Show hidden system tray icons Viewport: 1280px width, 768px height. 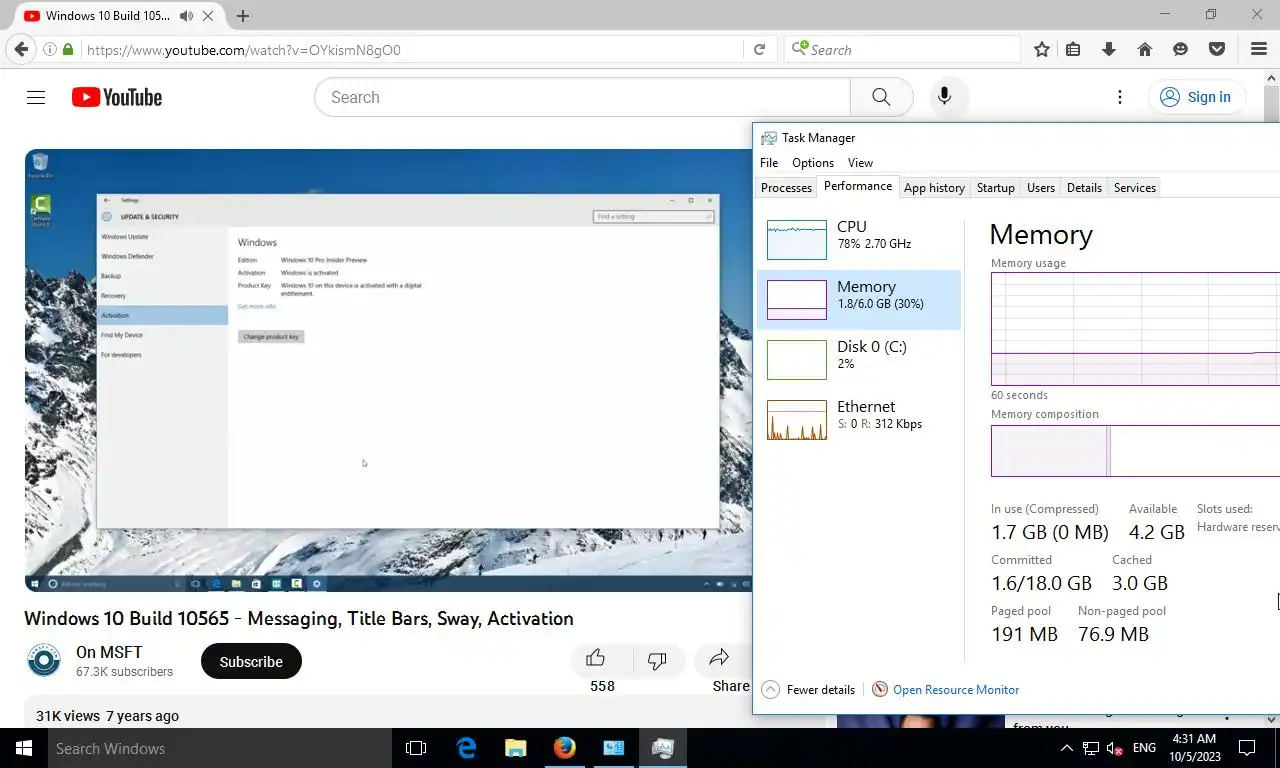(1066, 748)
